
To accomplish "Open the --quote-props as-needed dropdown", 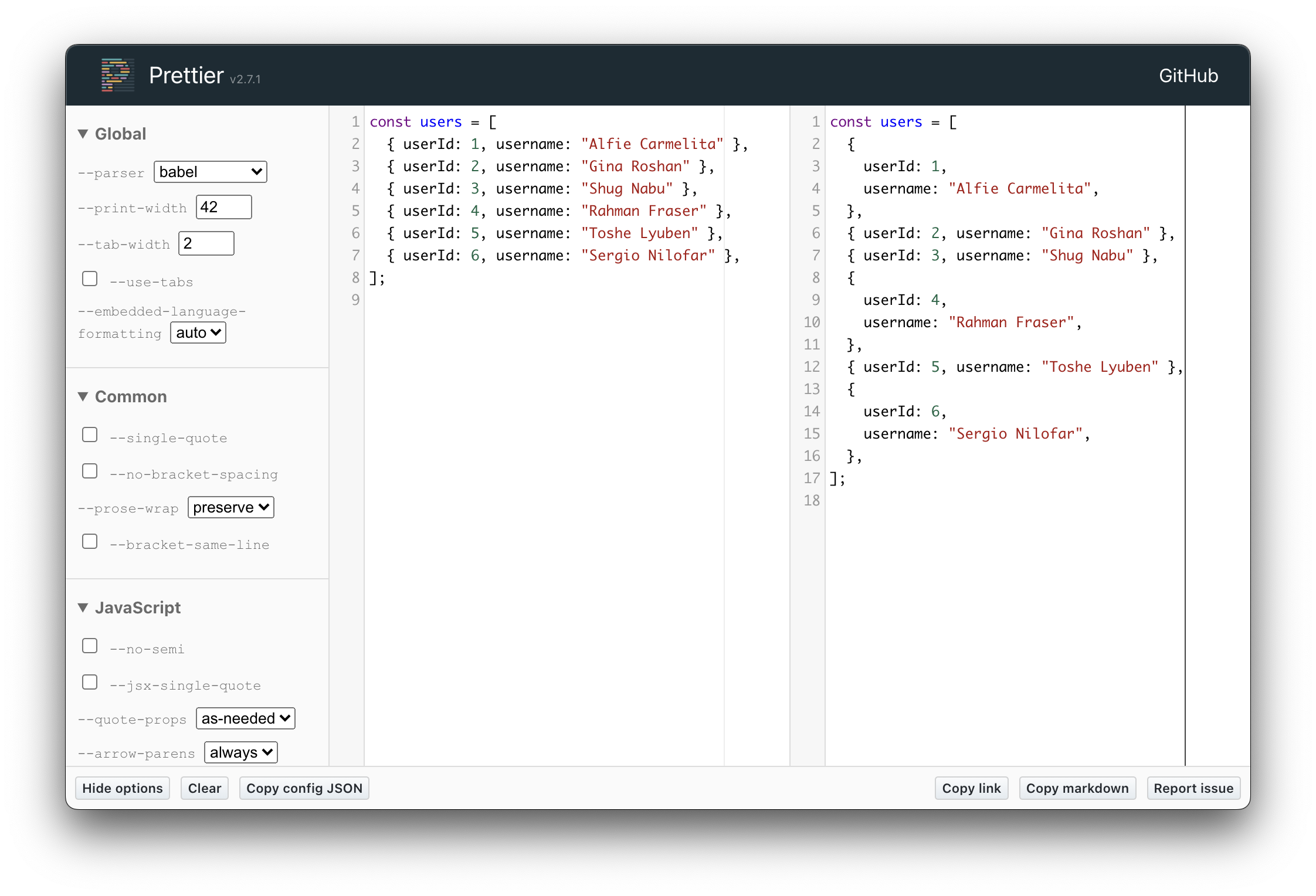I will coord(245,718).
